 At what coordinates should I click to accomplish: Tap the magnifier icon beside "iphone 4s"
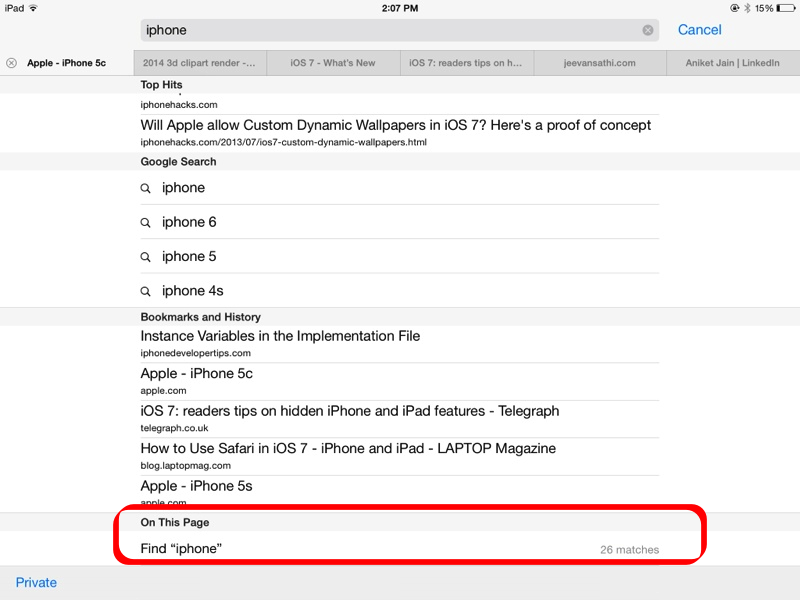[145, 291]
